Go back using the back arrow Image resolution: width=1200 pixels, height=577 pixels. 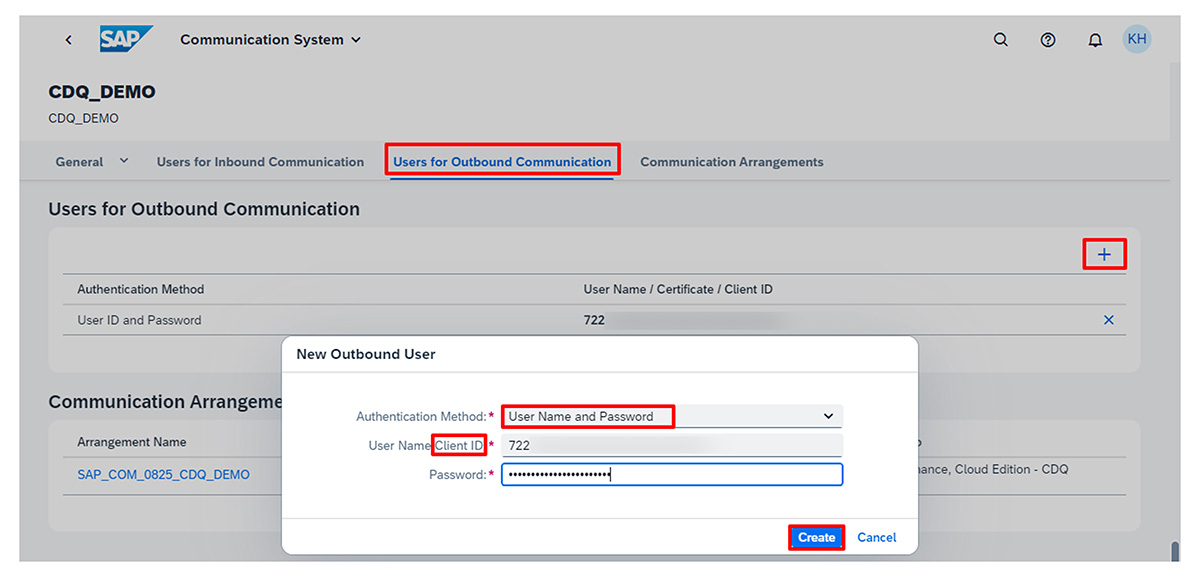coord(68,40)
